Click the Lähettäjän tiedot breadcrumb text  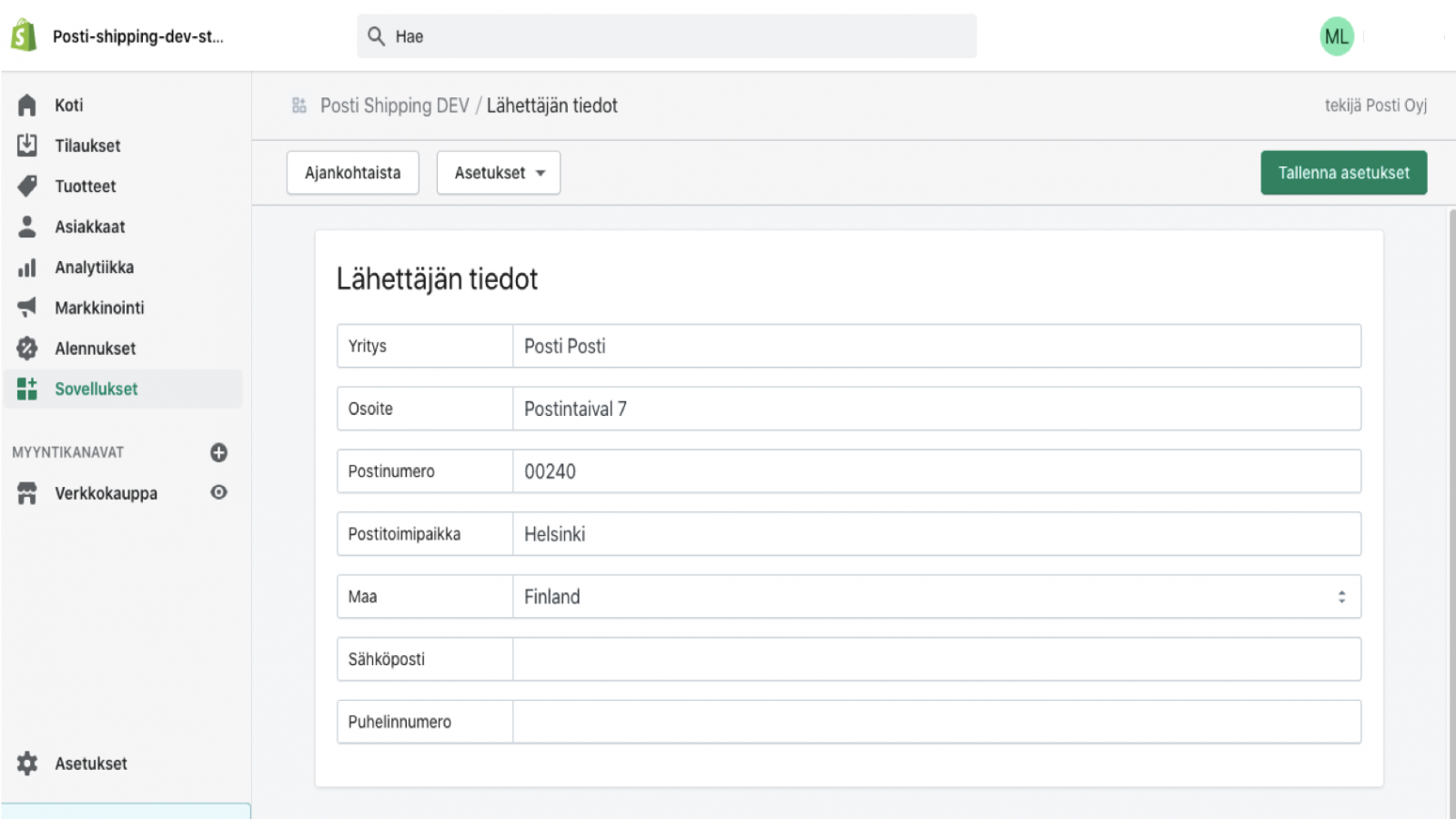point(552,106)
